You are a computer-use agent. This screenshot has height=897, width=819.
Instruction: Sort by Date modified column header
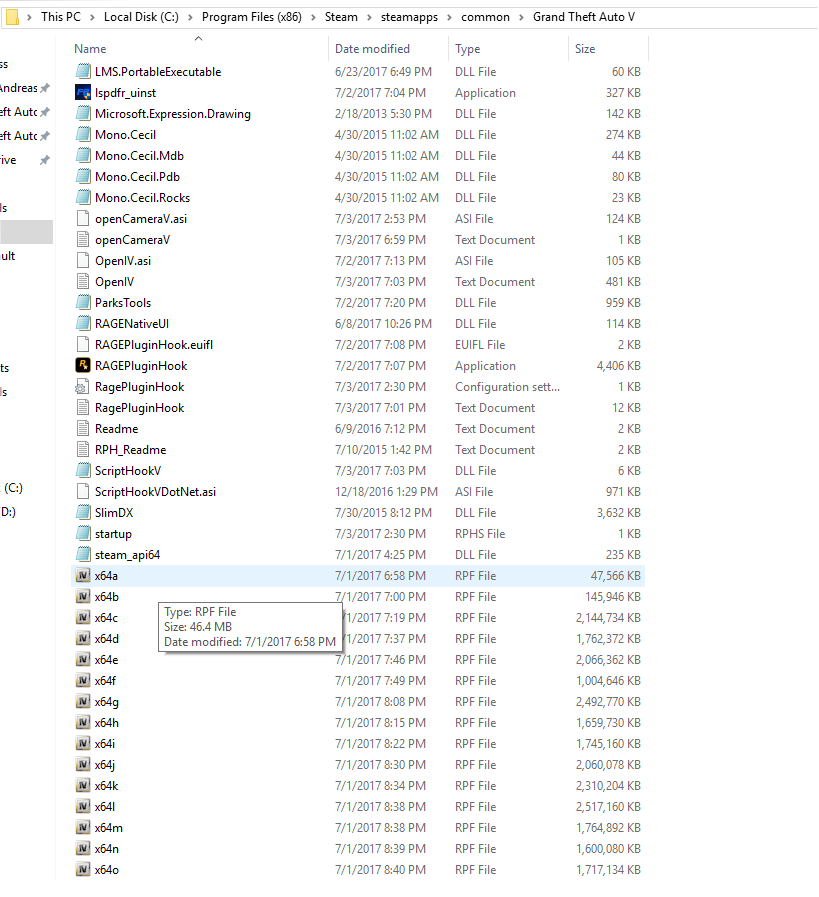click(x=372, y=49)
